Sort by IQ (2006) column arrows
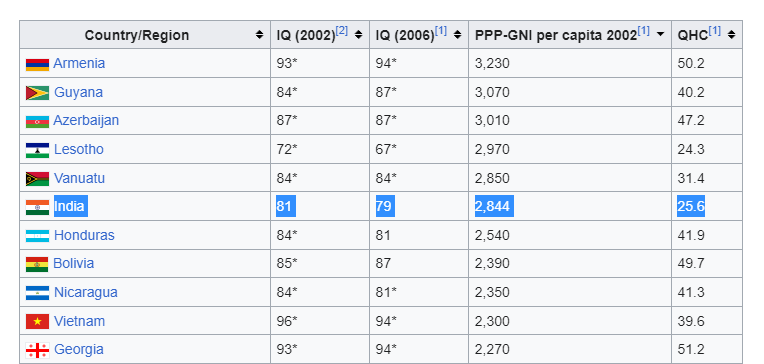764x364 pixels. click(x=457, y=35)
